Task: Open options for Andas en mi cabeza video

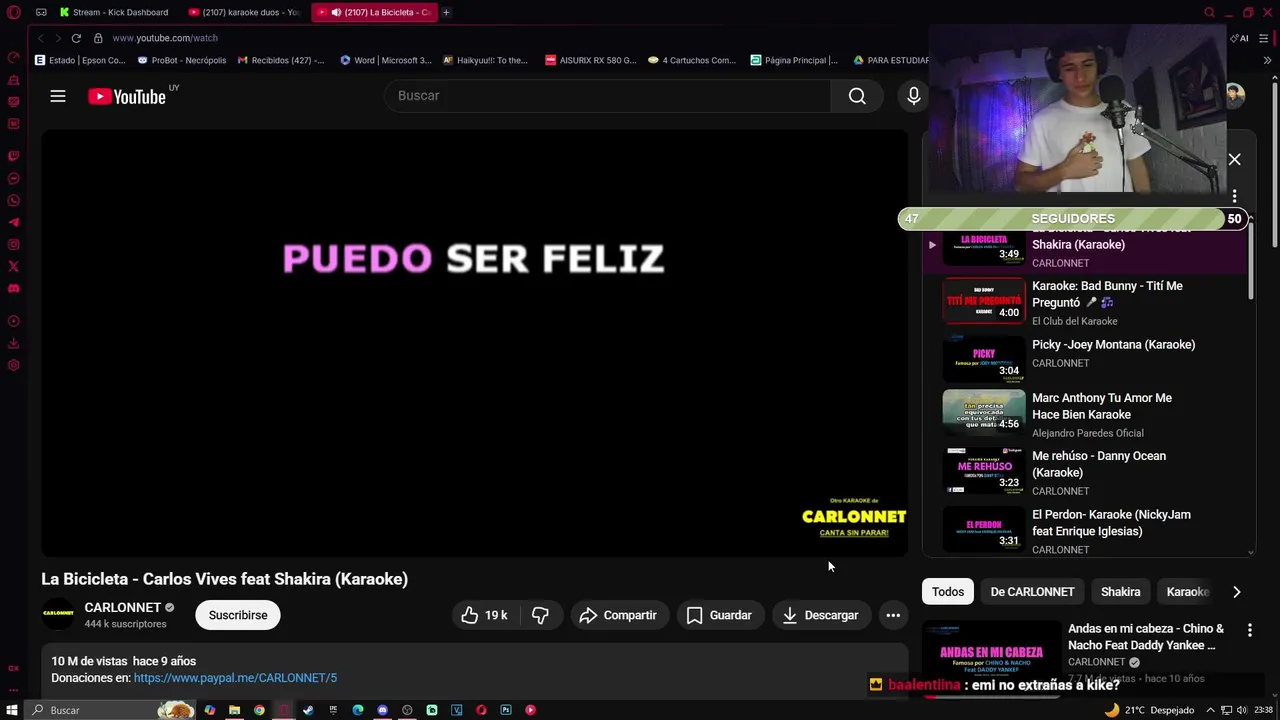Action: point(1249,630)
